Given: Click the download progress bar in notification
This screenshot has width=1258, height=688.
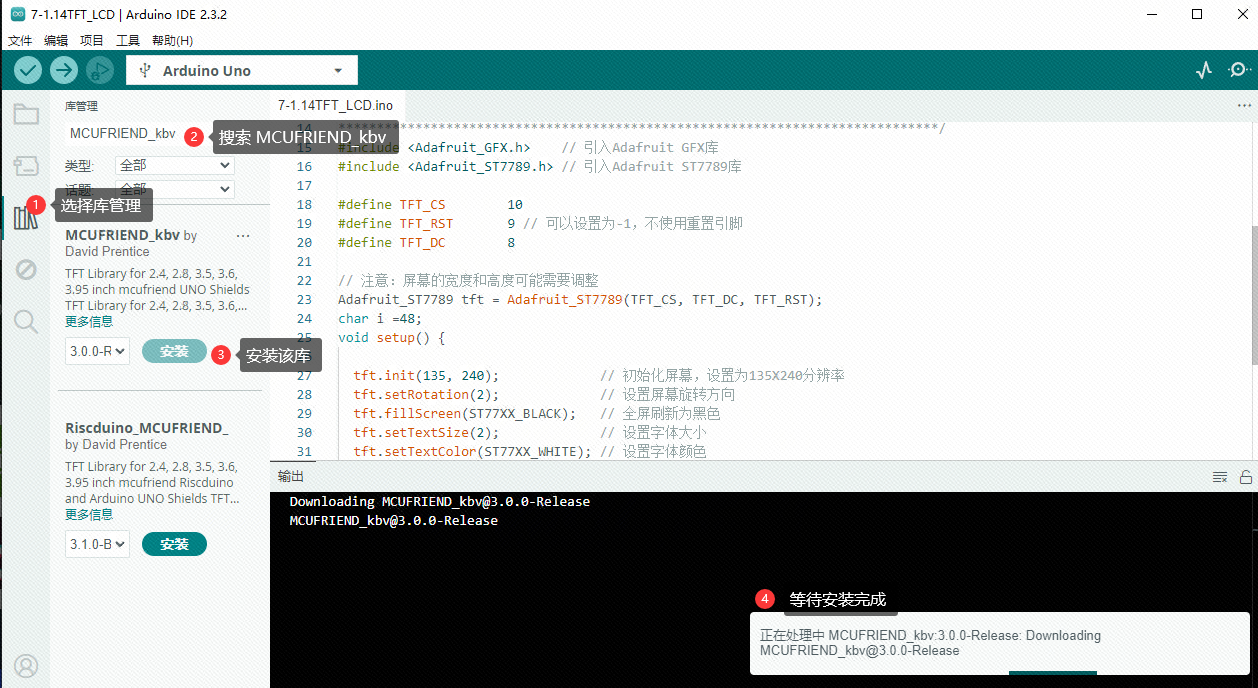Looking at the screenshot, I should [1053, 672].
